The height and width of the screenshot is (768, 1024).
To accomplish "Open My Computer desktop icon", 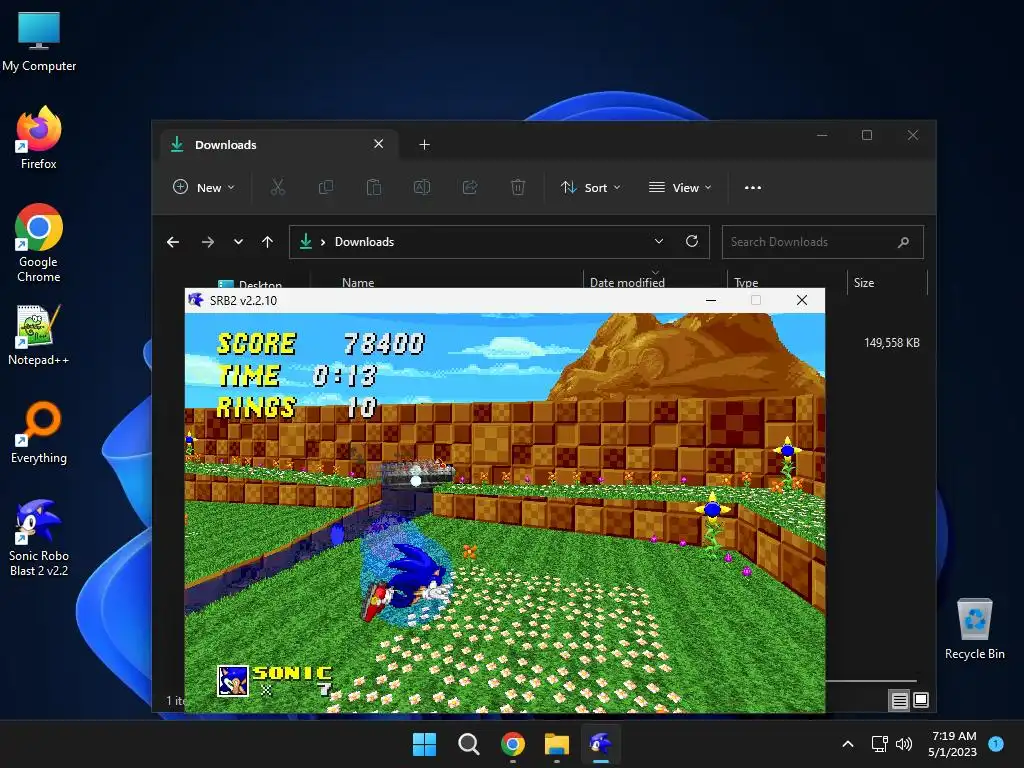I will pyautogui.click(x=39, y=41).
